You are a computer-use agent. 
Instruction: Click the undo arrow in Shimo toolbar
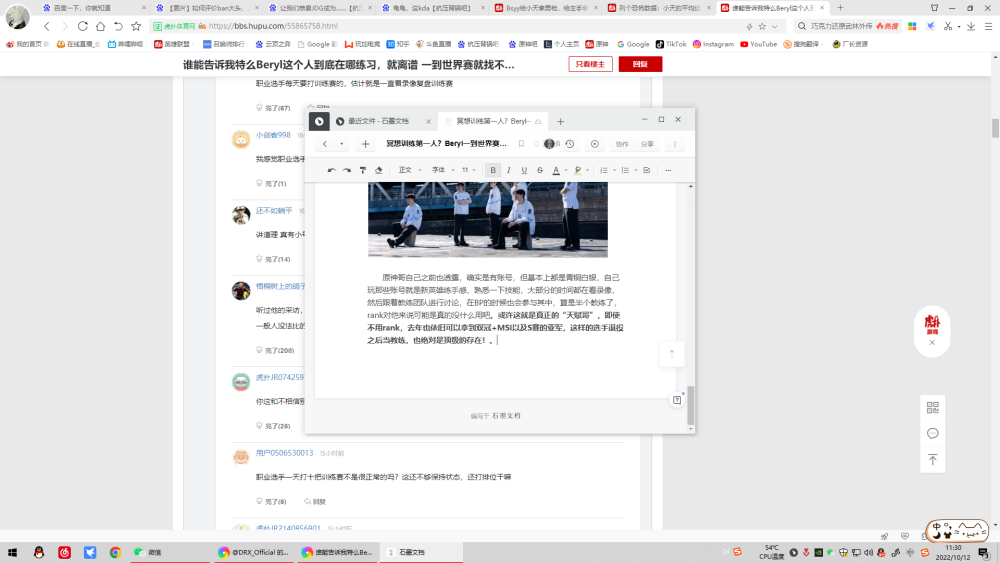tap(332, 170)
